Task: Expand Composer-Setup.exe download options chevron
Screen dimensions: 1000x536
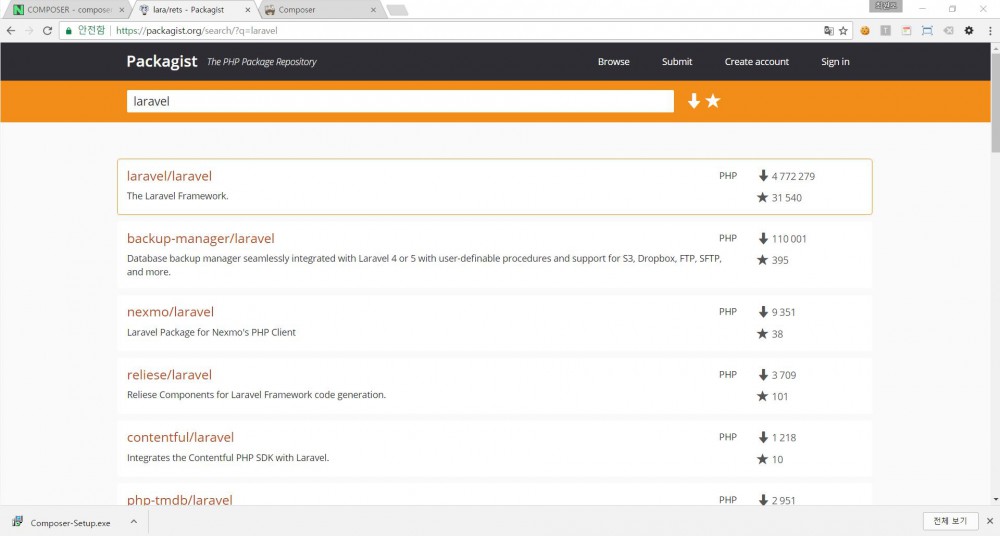Action: point(134,521)
